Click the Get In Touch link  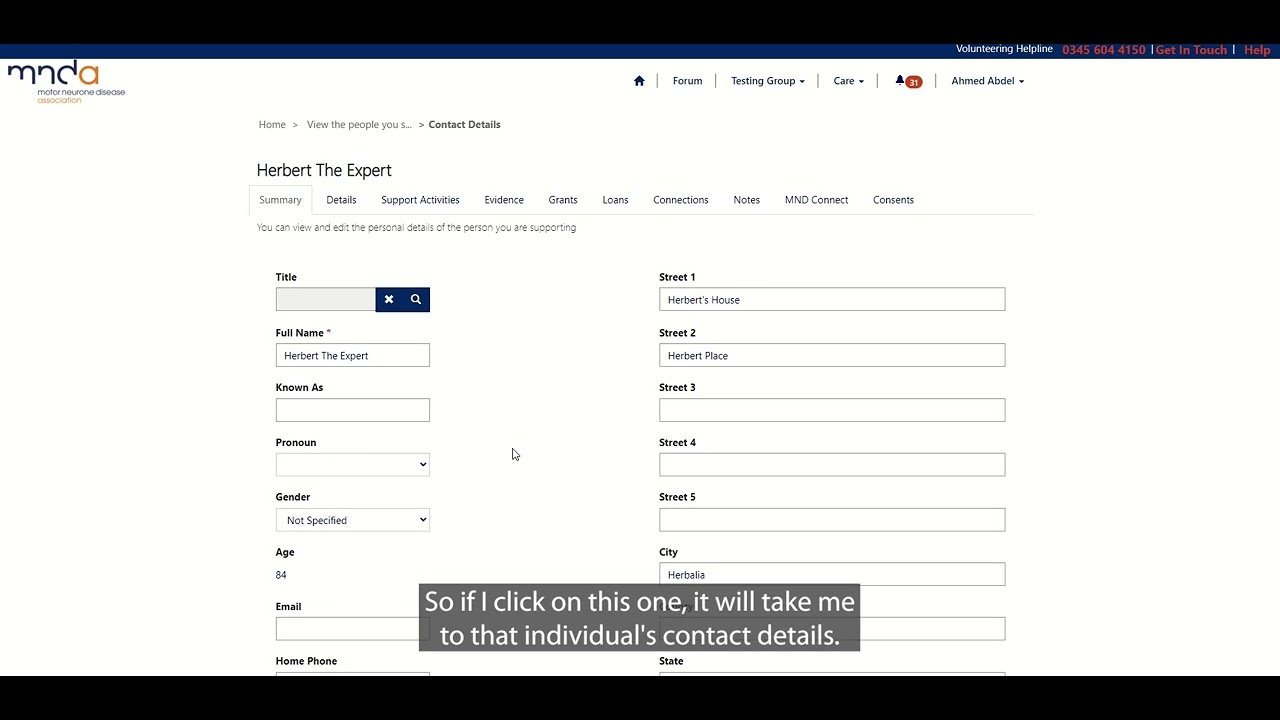pos(1191,50)
